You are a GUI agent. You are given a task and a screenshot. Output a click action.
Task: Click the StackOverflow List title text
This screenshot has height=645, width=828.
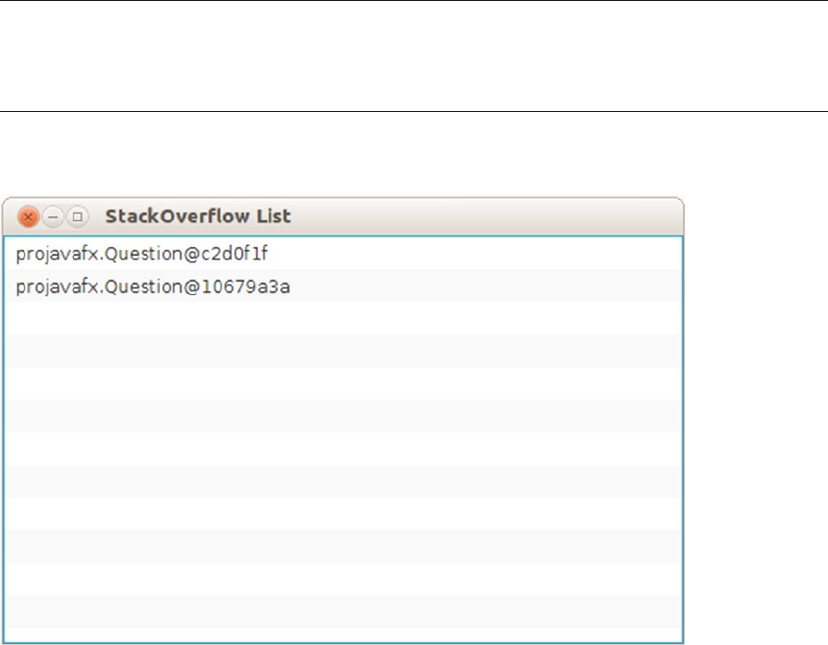198,216
